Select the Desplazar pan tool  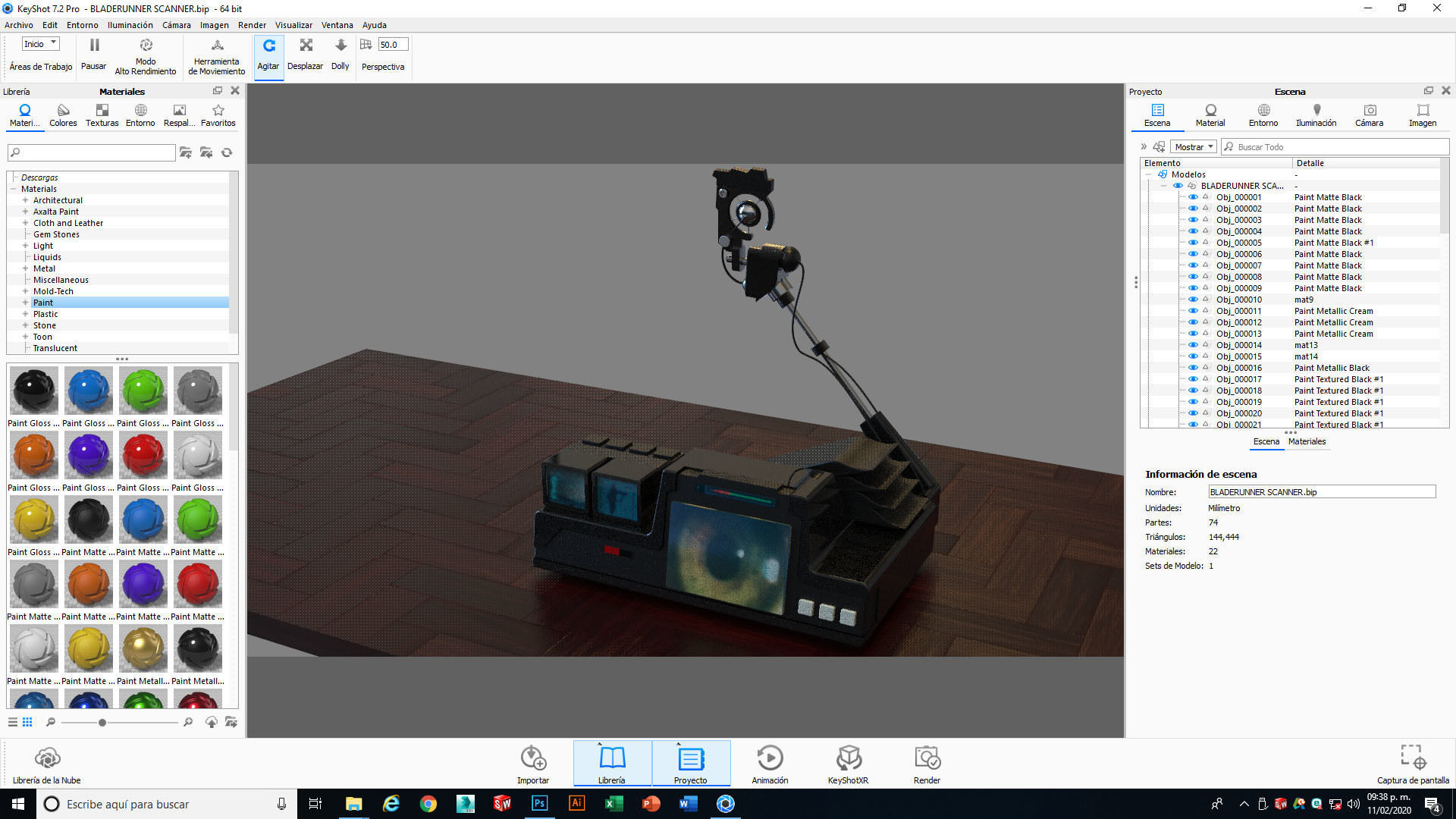tap(306, 55)
